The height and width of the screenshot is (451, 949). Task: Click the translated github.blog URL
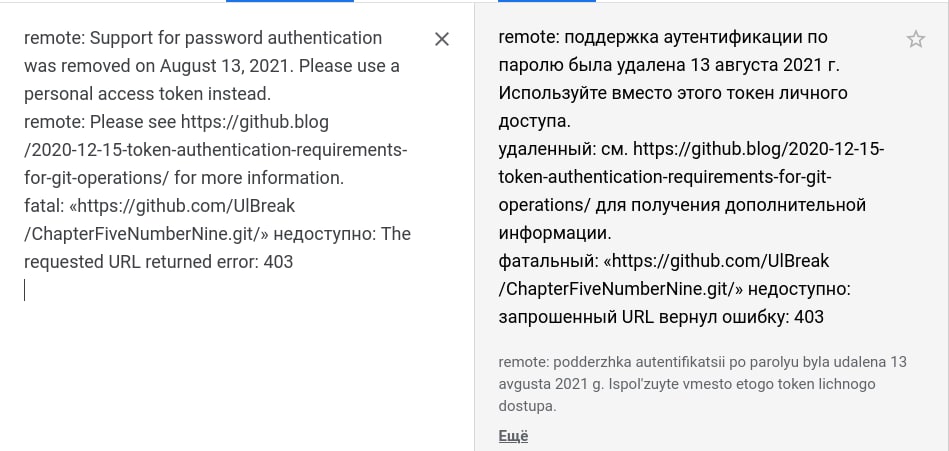692,177
